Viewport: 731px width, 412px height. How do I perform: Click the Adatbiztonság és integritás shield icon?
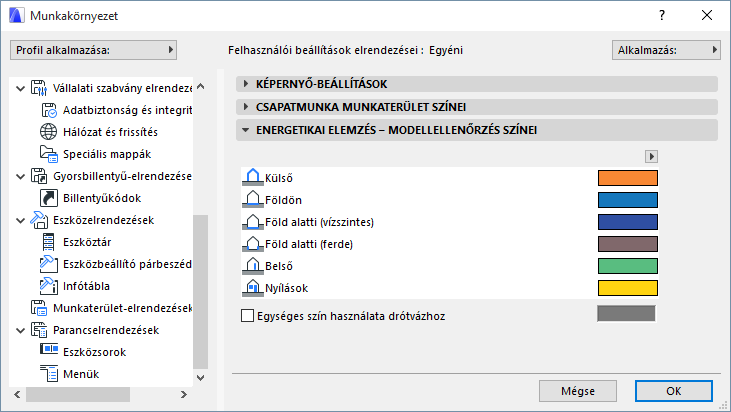(x=49, y=110)
